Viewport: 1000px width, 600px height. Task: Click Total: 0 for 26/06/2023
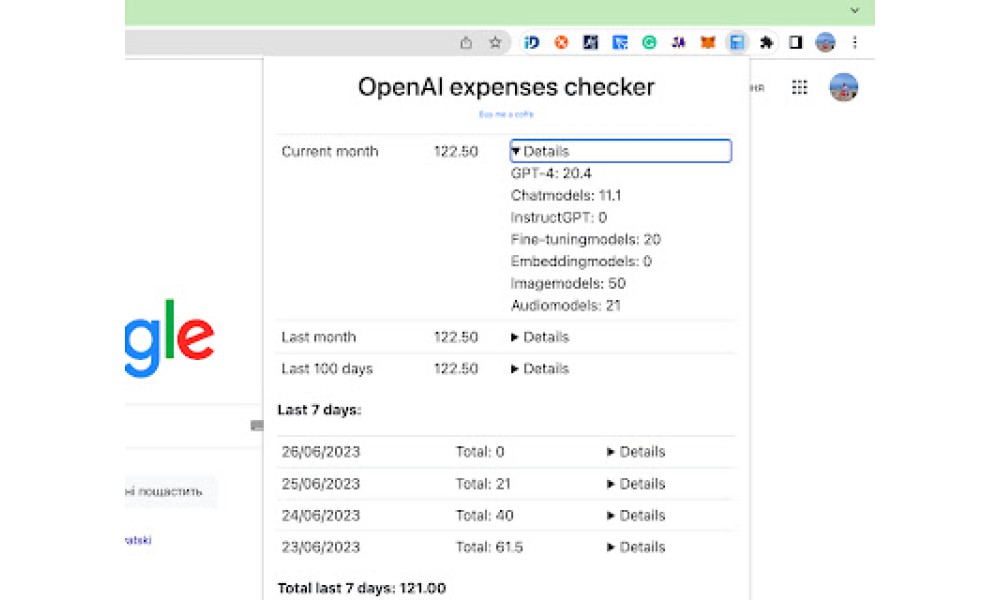480,452
